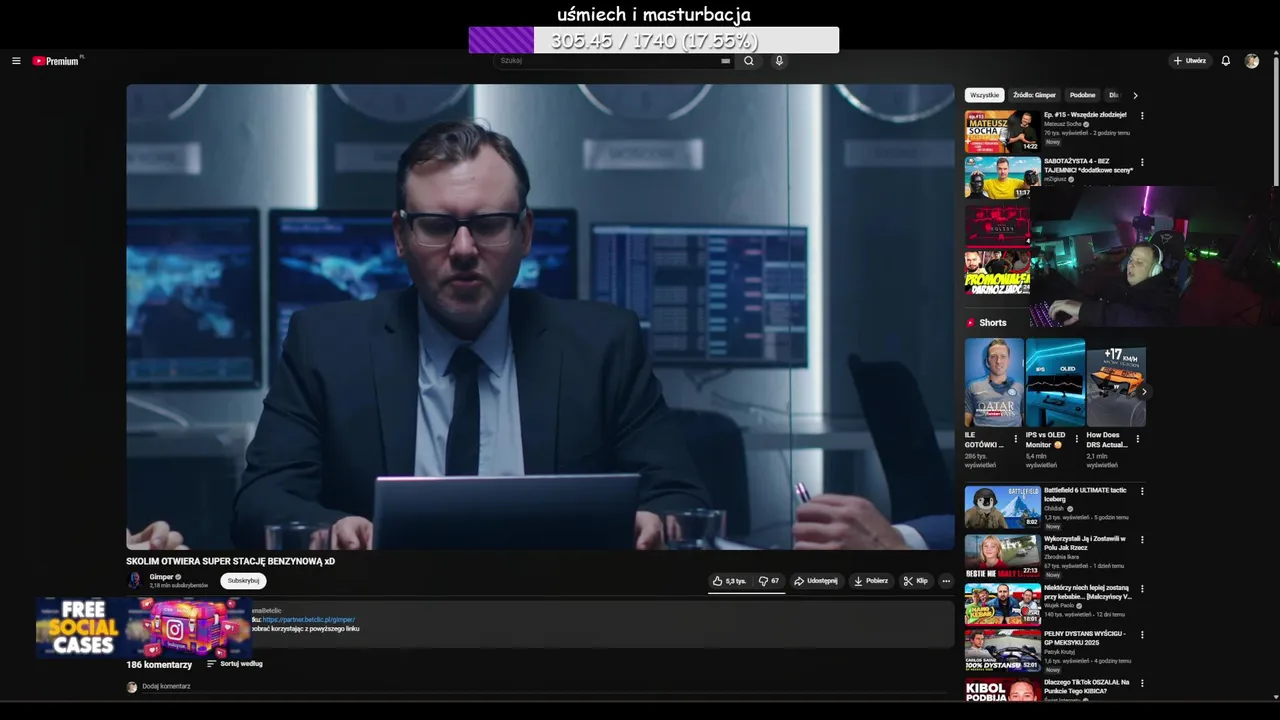Like the video (5,3 tys.)
This screenshot has height=720, width=1280.
(729, 581)
